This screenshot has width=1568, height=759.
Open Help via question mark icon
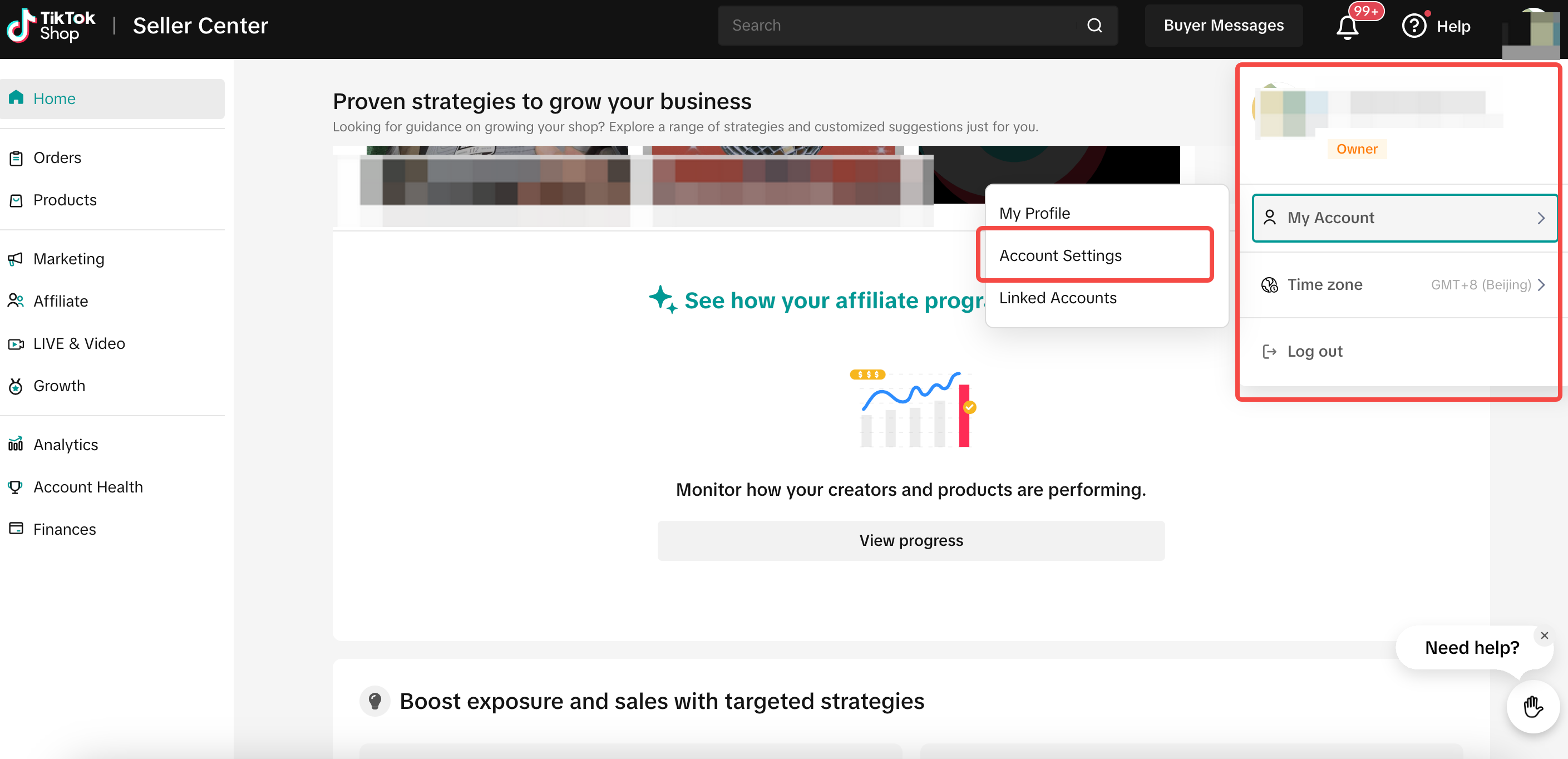pos(1413,26)
